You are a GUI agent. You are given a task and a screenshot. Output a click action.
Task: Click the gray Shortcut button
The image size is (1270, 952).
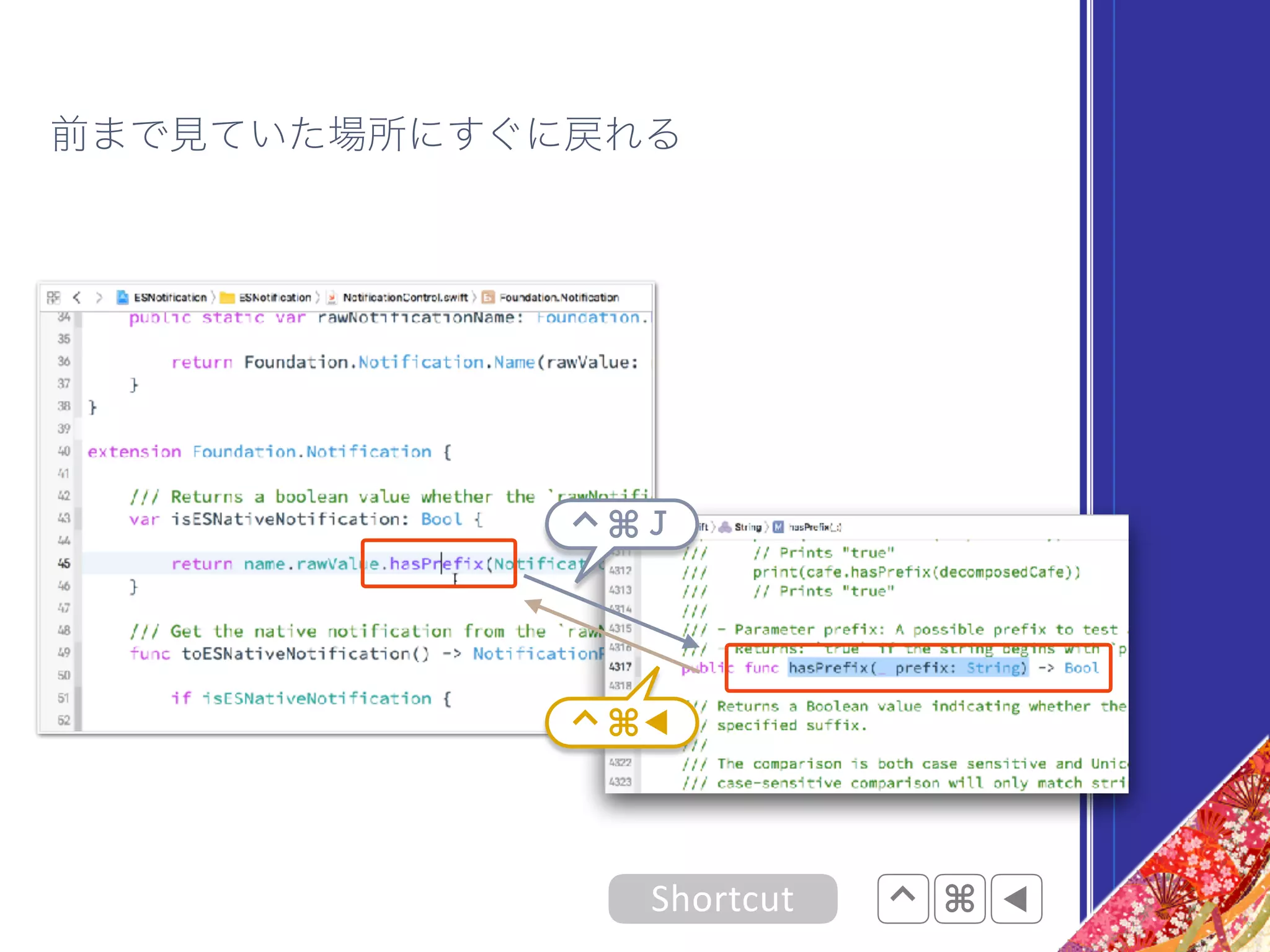[x=723, y=899]
